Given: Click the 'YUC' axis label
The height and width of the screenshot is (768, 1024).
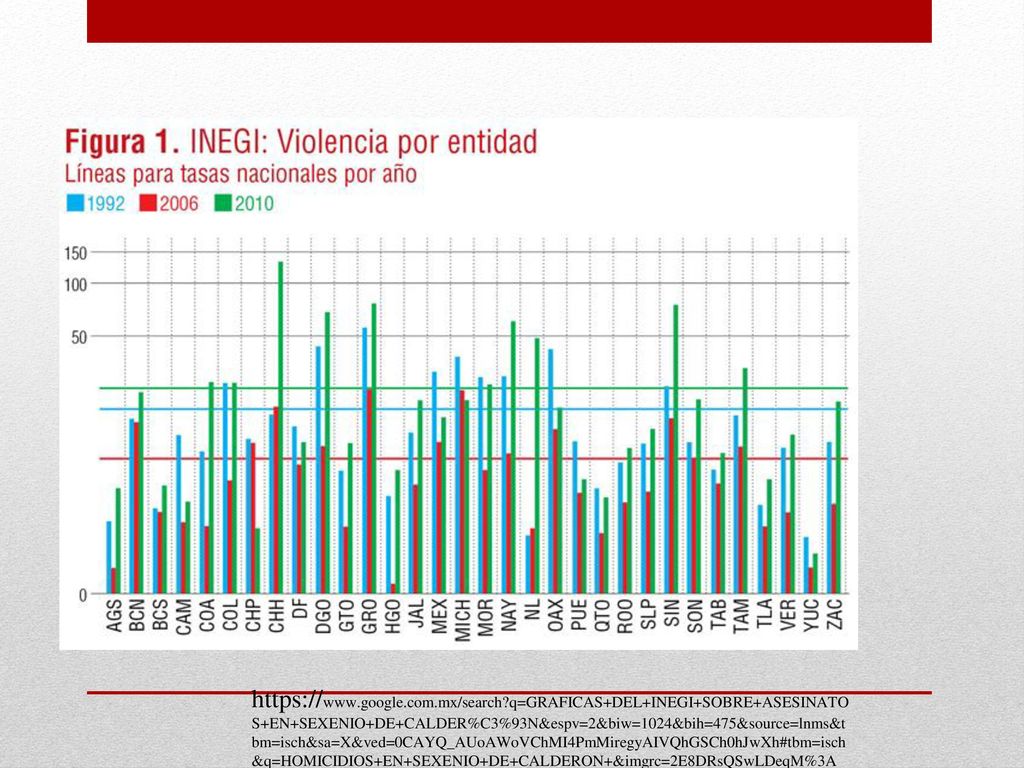Looking at the screenshot, I should pyautogui.click(x=810, y=615).
